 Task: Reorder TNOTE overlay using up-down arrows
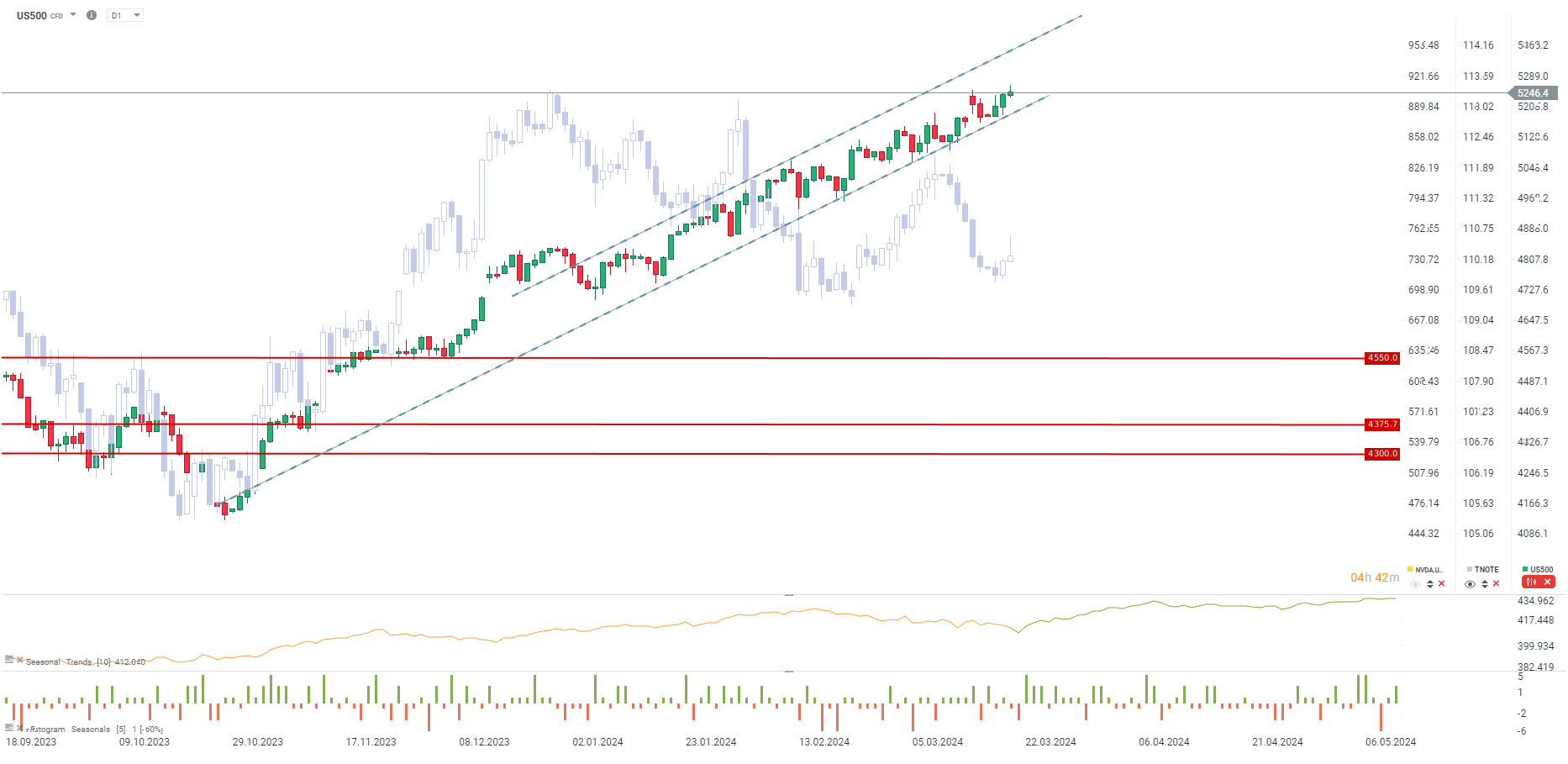click(1485, 584)
